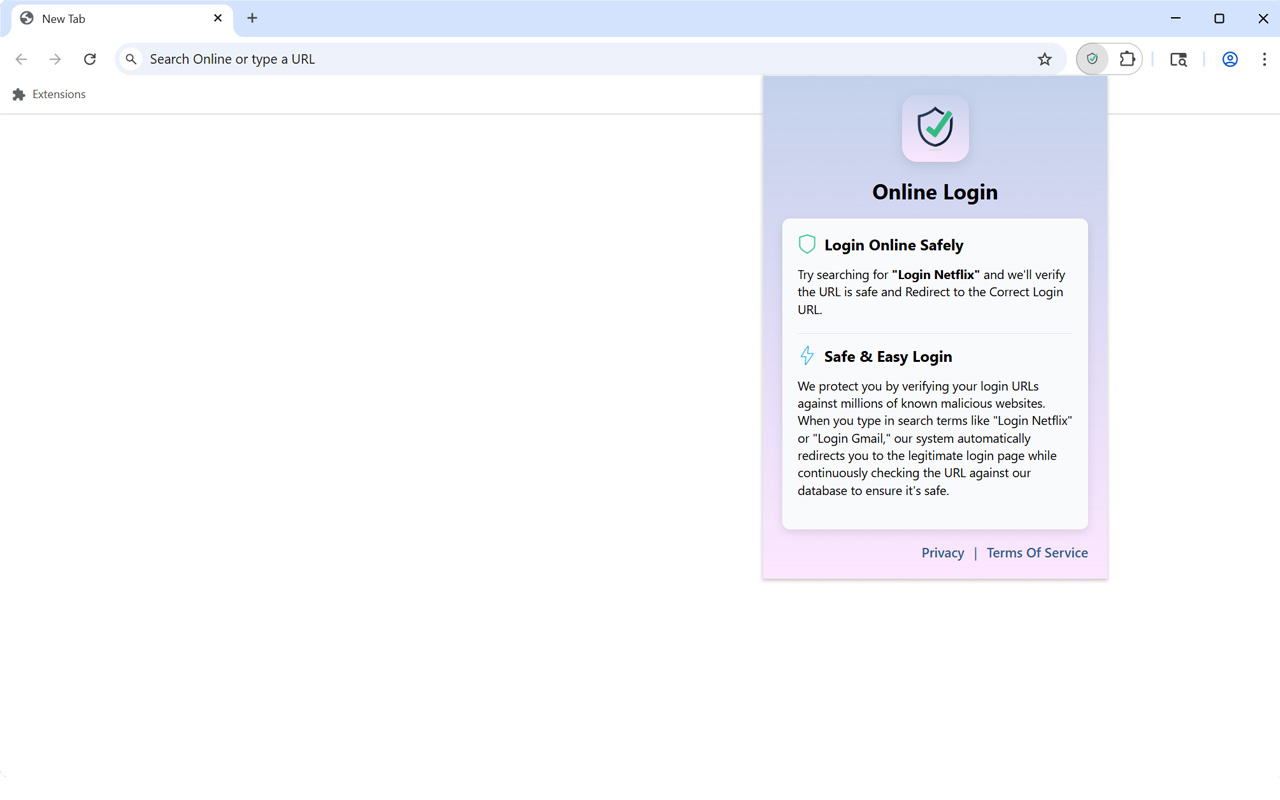
Task: Close the New Tab tab
Action: (x=217, y=17)
